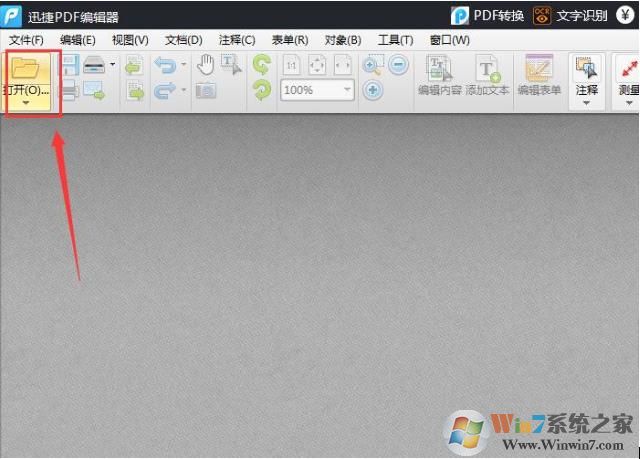
Task: Click the PDF转换 convert button
Action: click(487, 15)
